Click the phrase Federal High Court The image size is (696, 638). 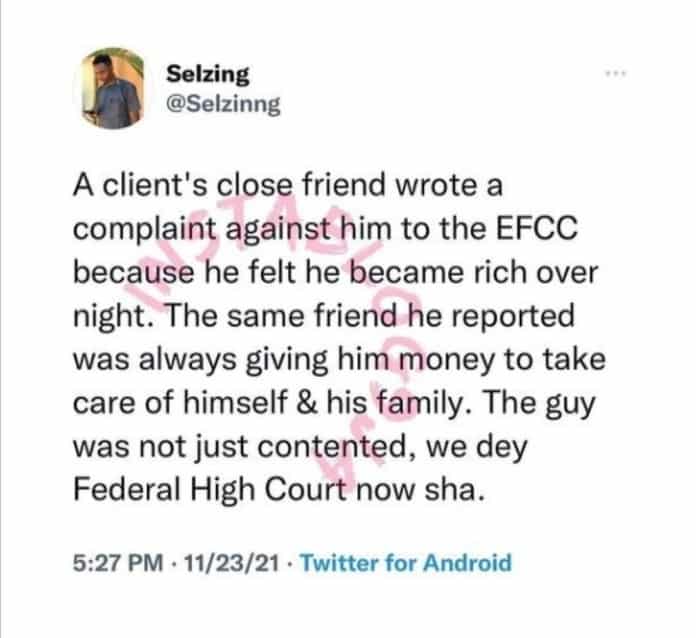(x=209, y=491)
